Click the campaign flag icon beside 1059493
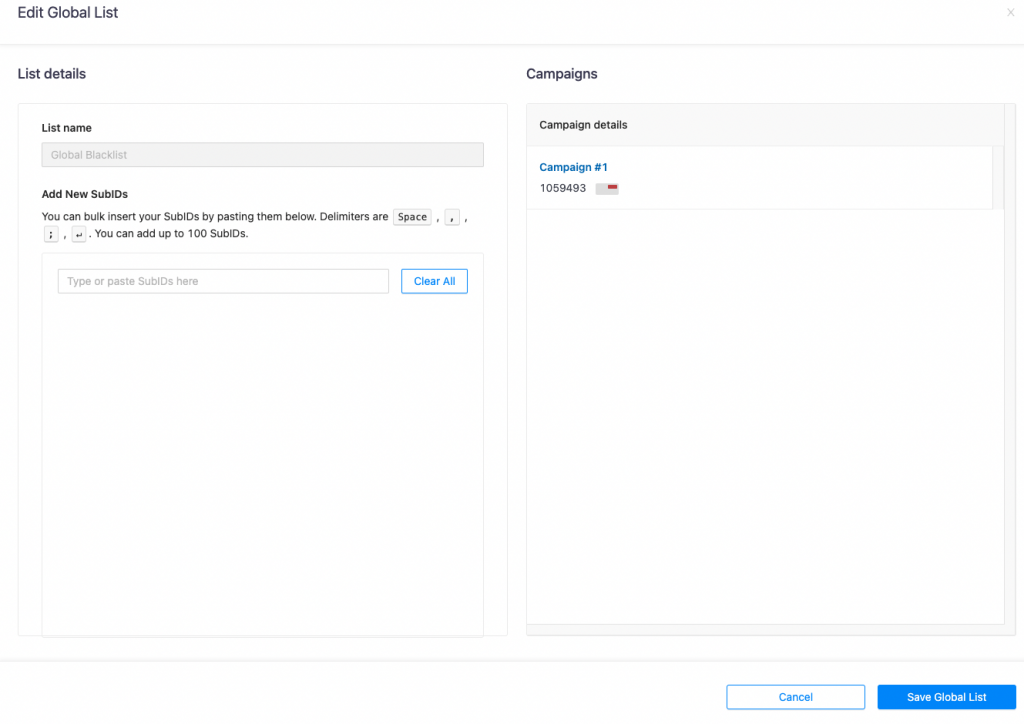Viewport: 1024px width, 724px height. pos(607,188)
